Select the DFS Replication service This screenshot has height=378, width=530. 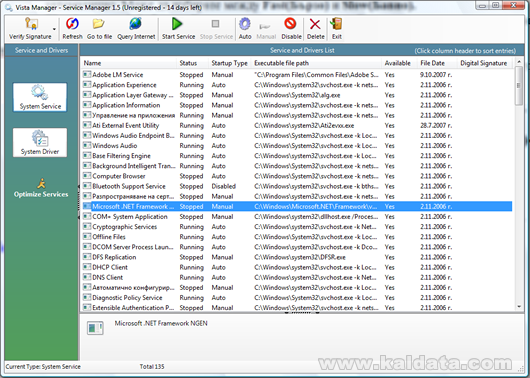click(297, 257)
